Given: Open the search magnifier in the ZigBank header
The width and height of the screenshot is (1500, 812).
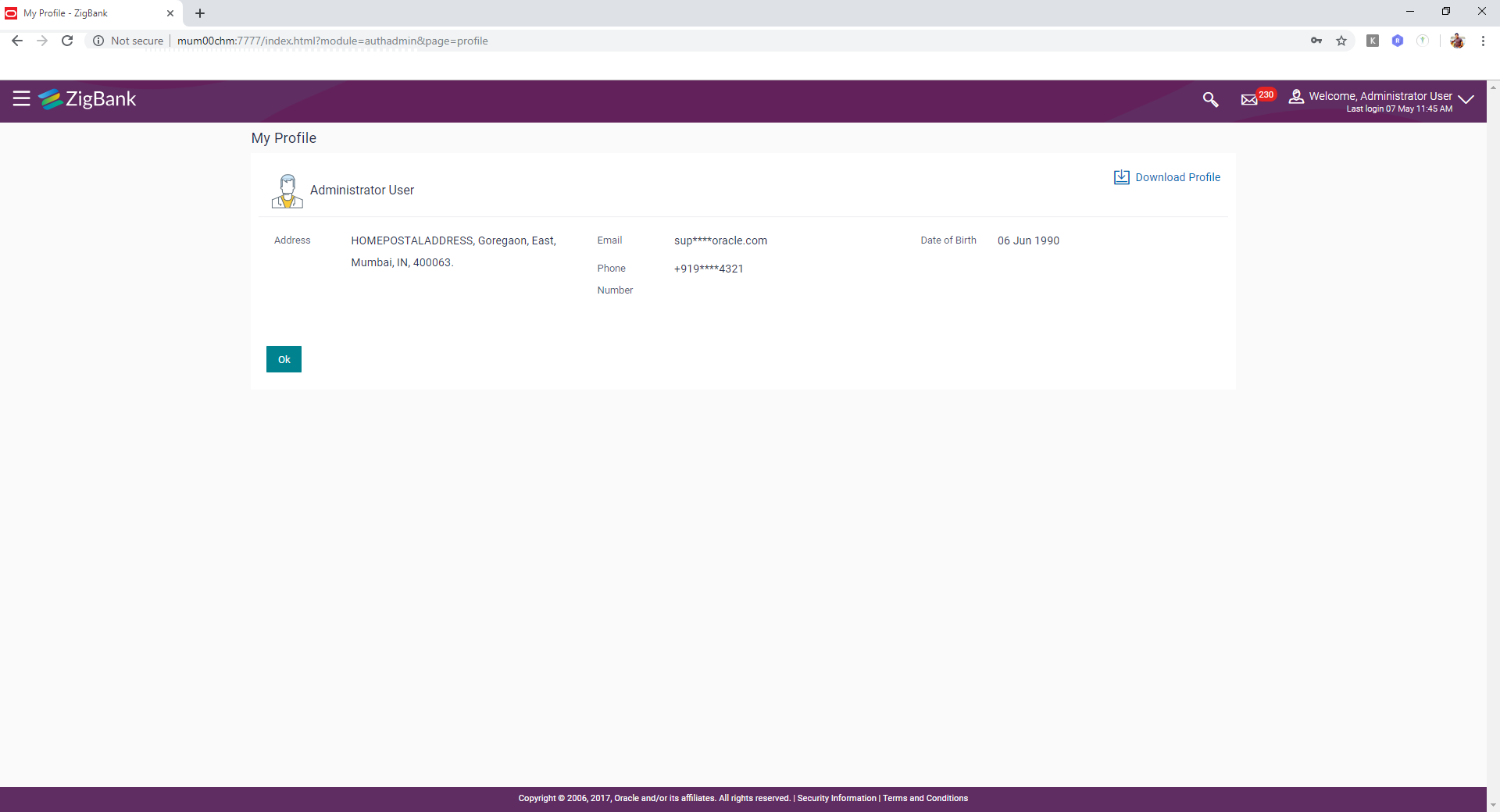Looking at the screenshot, I should click(x=1209, y=100).
